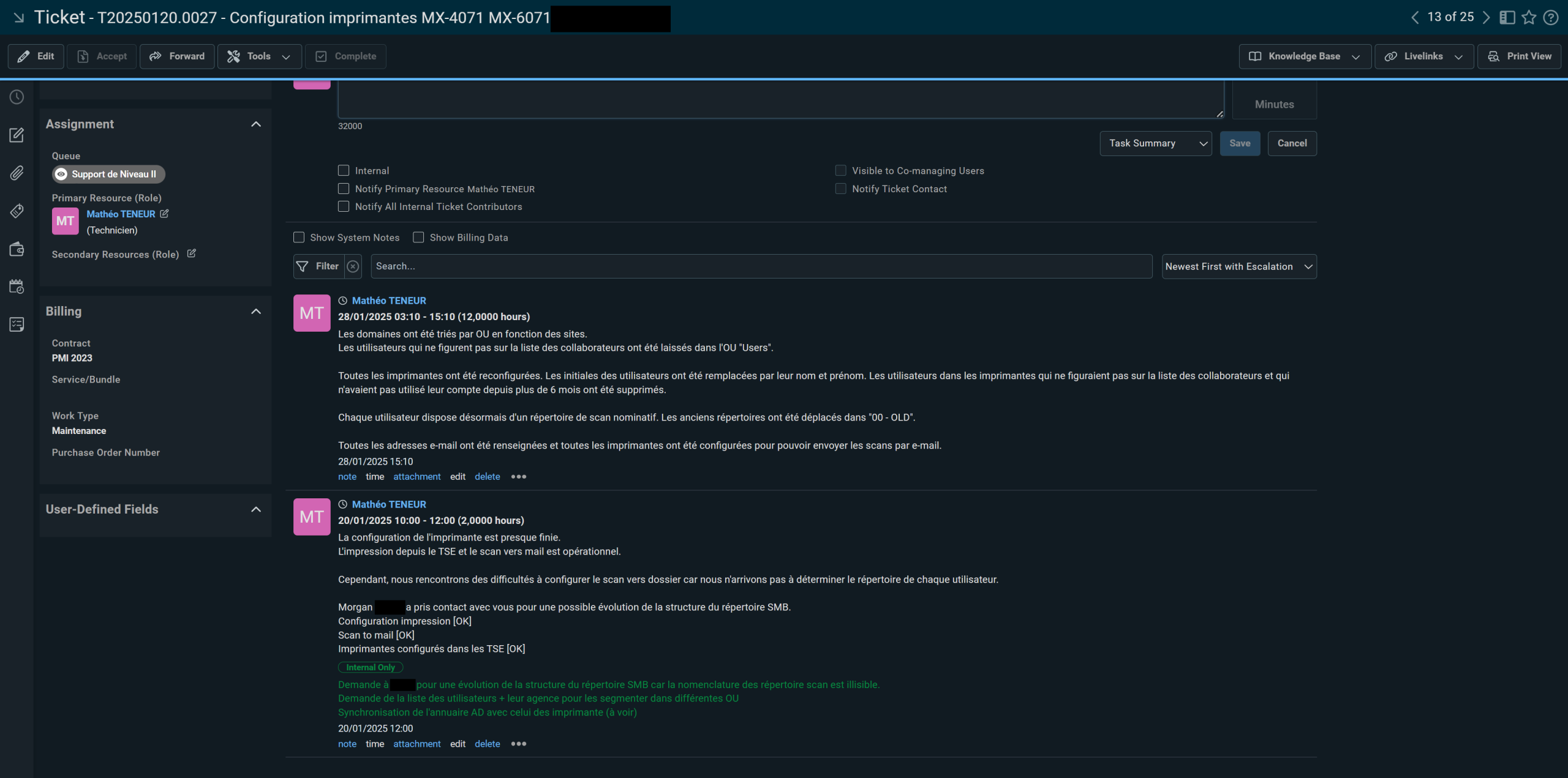Image resolution: width=1568 pixels, height=778 pixels.
Task: Collapse the User-Defined Fields section
Action: (x=256, y=509)
